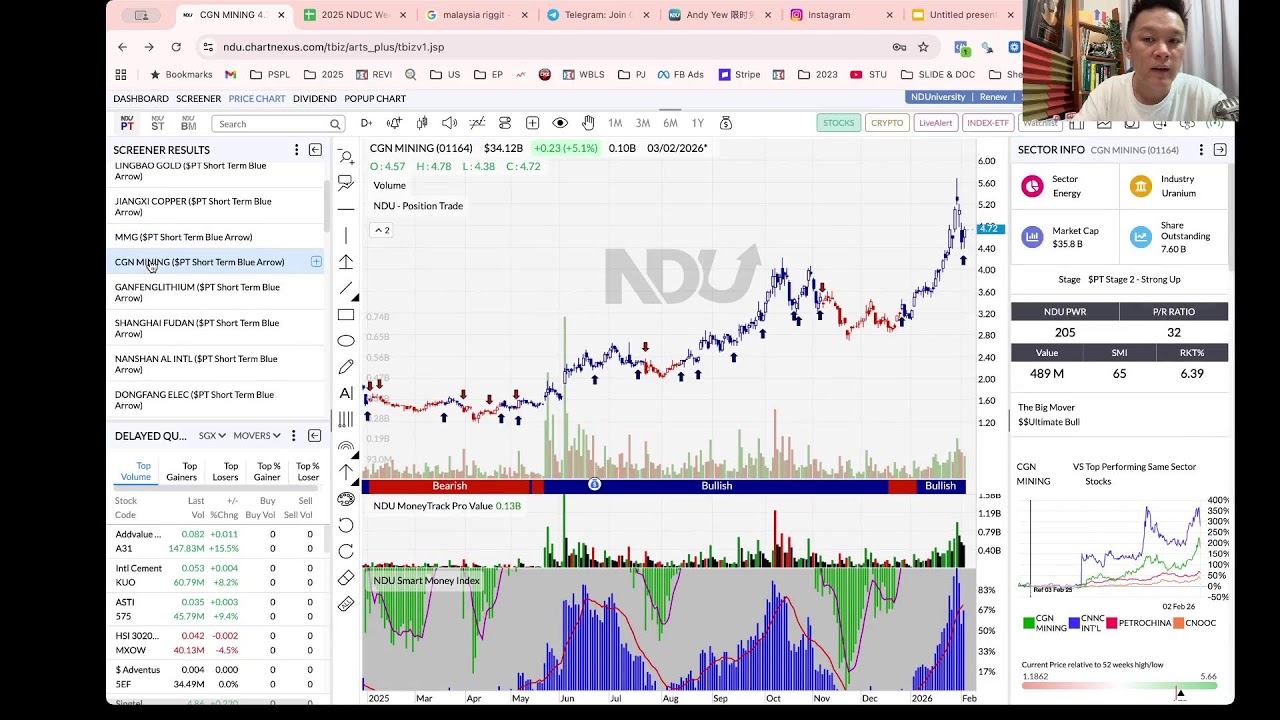Screen dimensions: 1280x720
Task: Click the Bullish trend color bar
Action: coord(716,486)
